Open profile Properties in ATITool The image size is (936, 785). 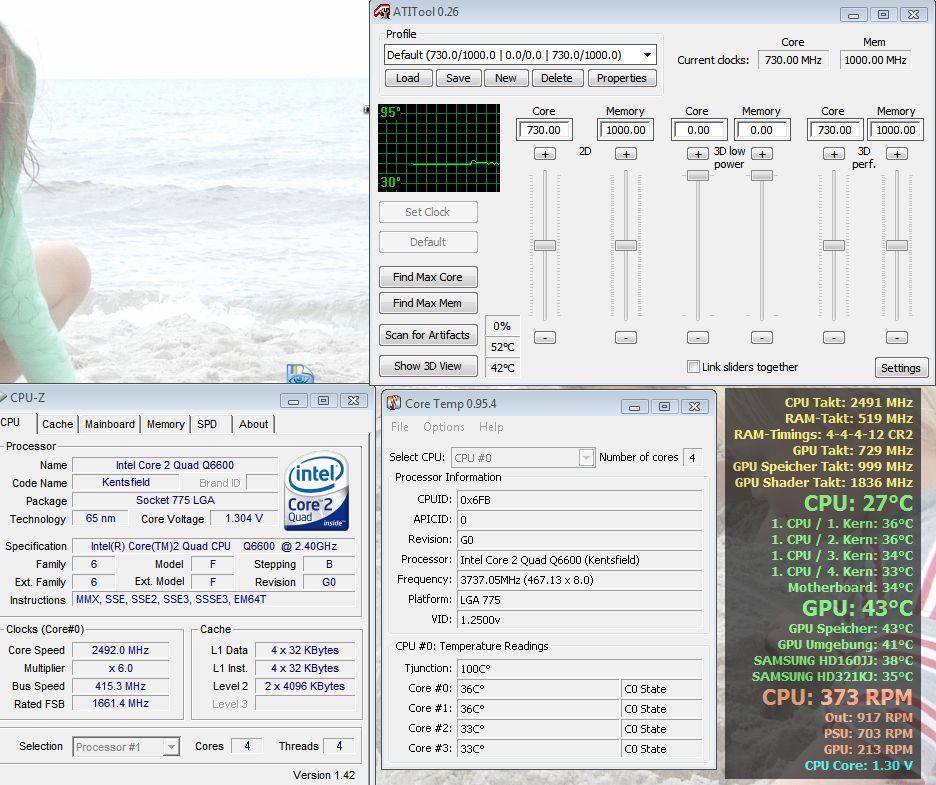pos(621,78)
